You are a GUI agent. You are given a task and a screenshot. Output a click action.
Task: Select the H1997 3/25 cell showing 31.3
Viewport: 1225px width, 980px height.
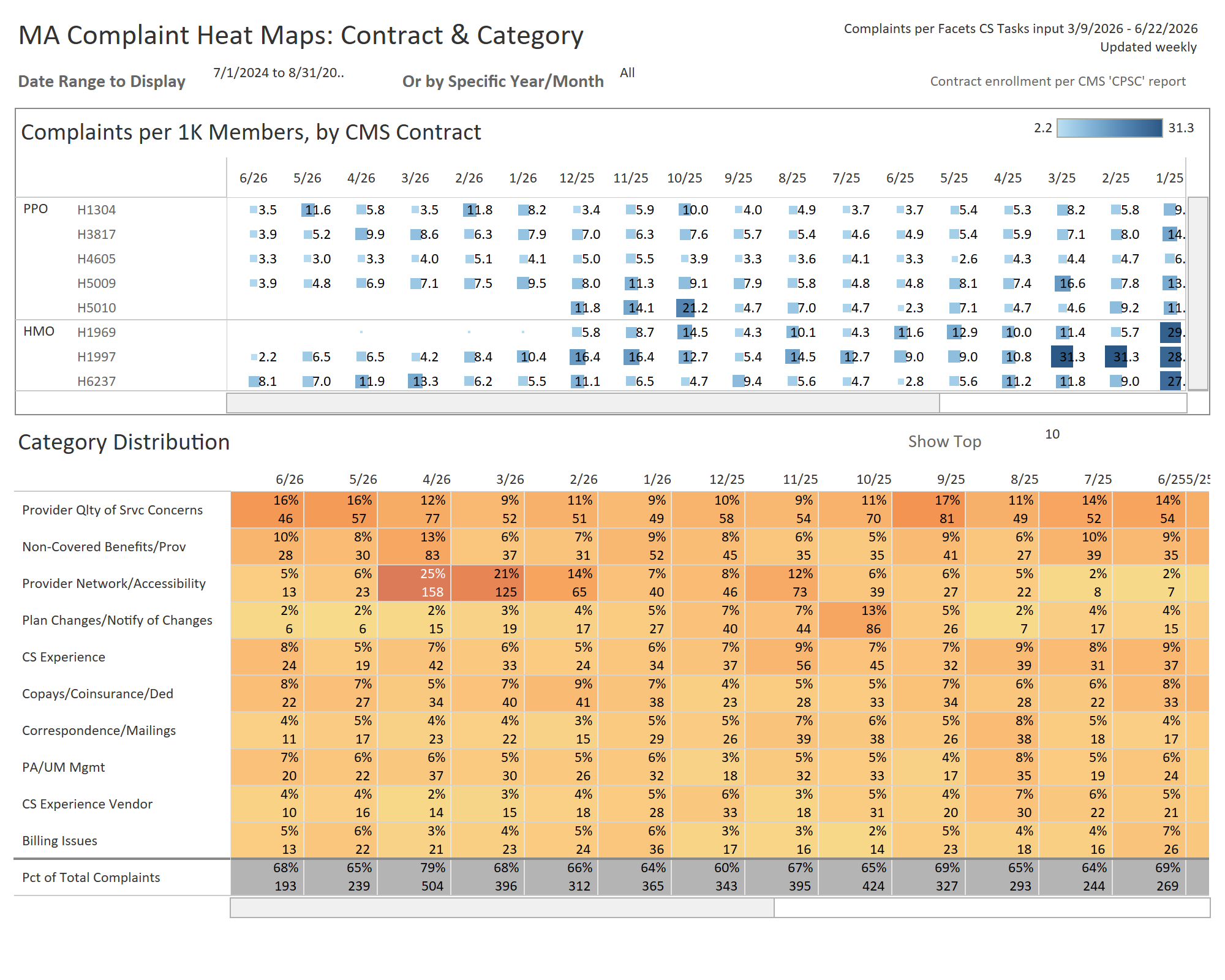1068,356
